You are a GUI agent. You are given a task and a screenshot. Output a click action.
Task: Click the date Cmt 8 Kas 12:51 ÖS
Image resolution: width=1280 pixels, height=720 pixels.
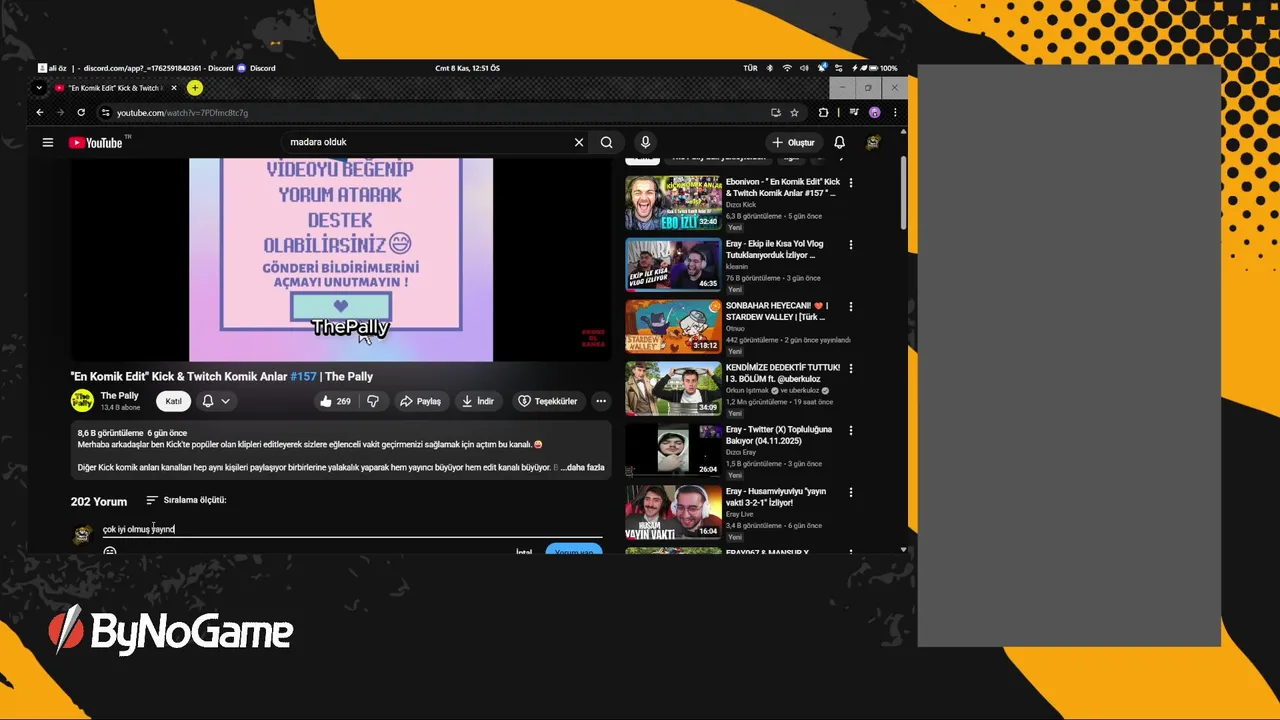point(467,68)
